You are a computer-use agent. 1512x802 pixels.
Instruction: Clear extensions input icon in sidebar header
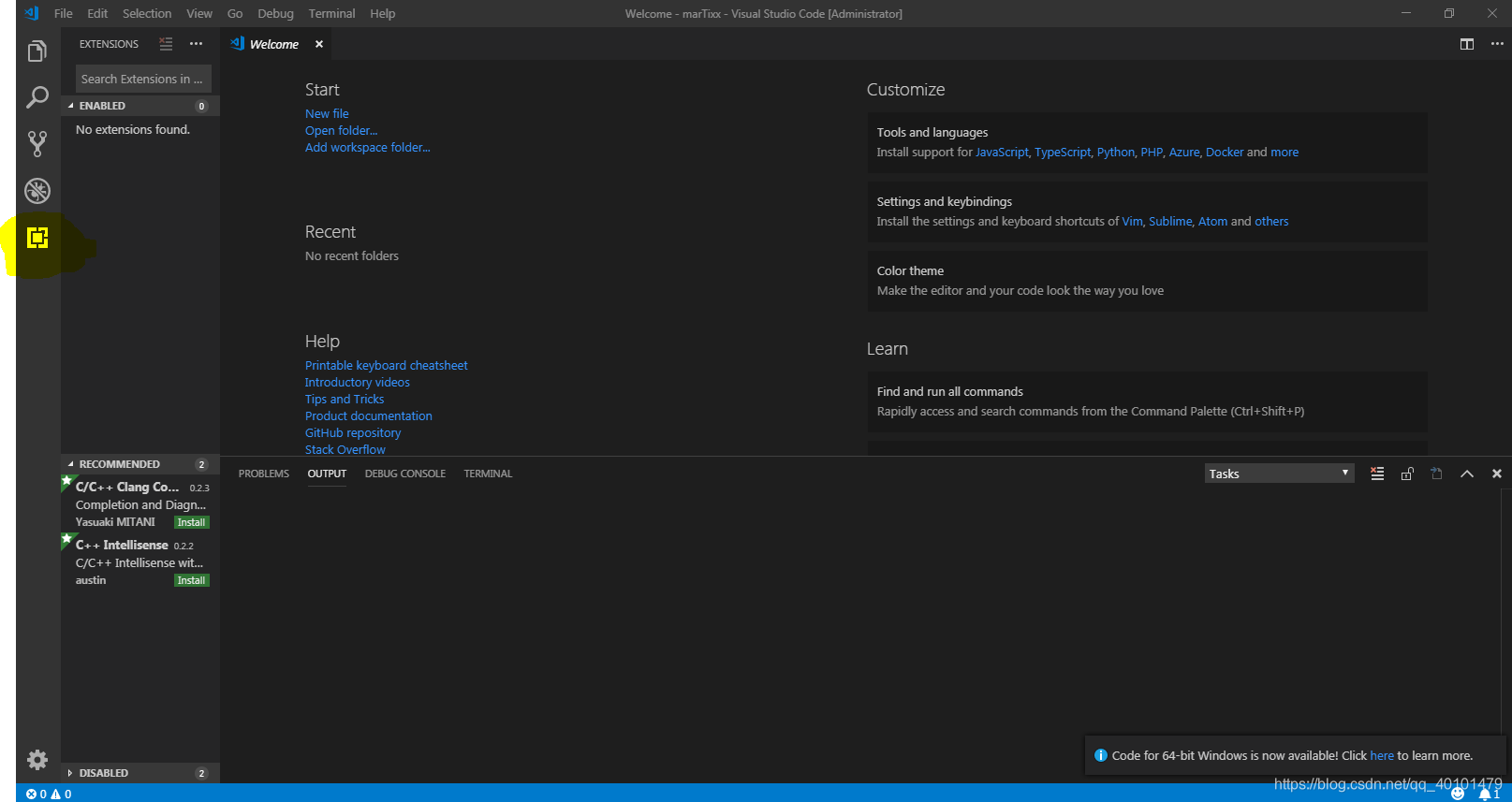coord(167,44)
